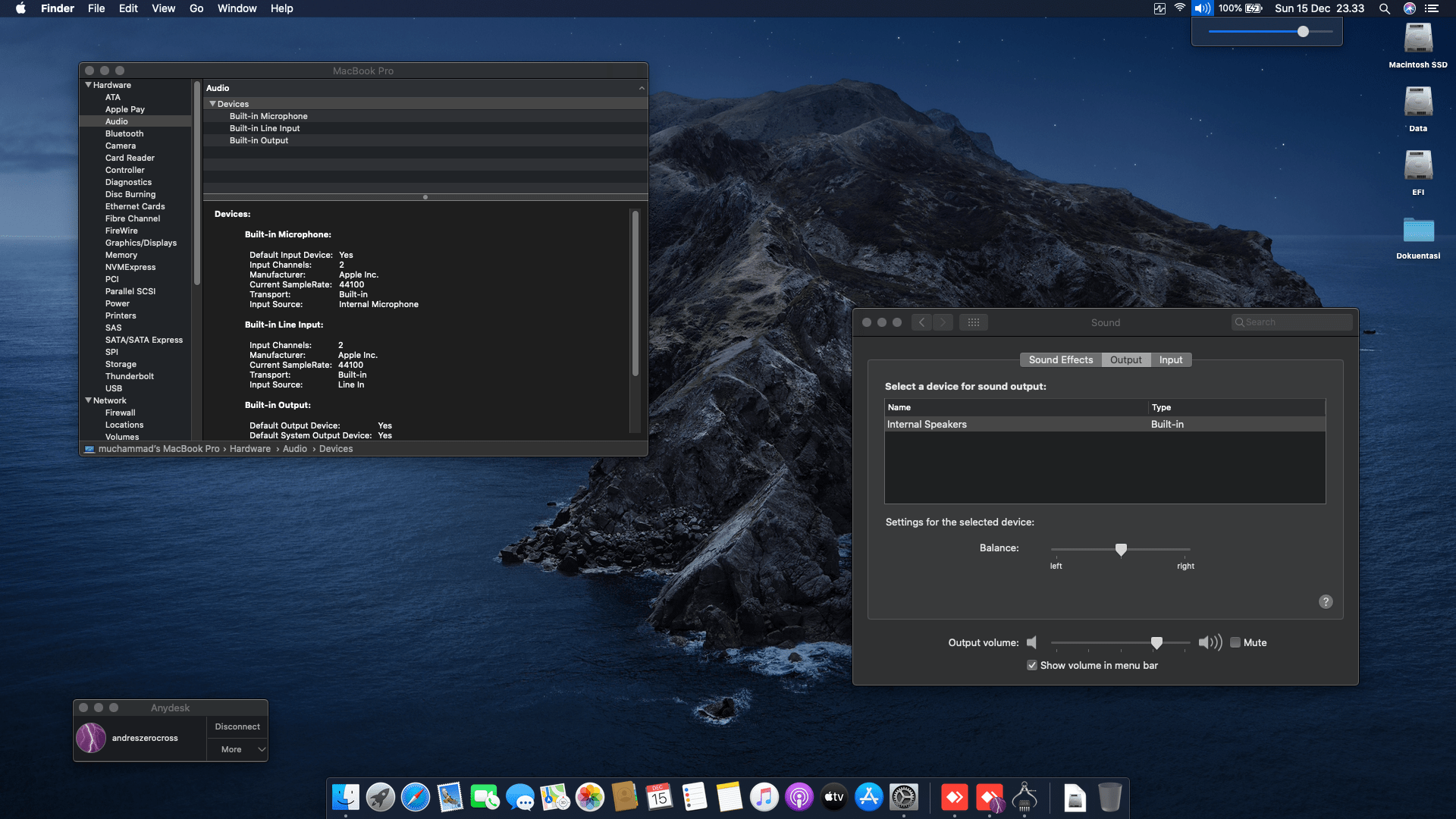This screenshot has height=819, width=1456.
Task: Open Finder from the dock
Action: (346, 797)
